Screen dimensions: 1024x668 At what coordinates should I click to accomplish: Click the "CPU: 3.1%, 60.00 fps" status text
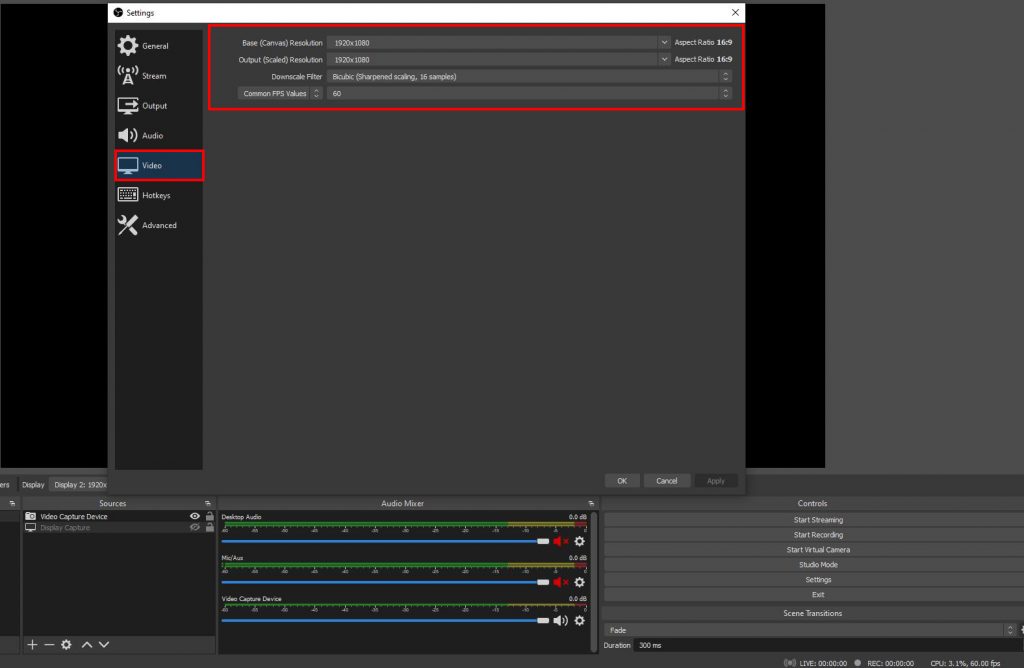click(965, 663)
